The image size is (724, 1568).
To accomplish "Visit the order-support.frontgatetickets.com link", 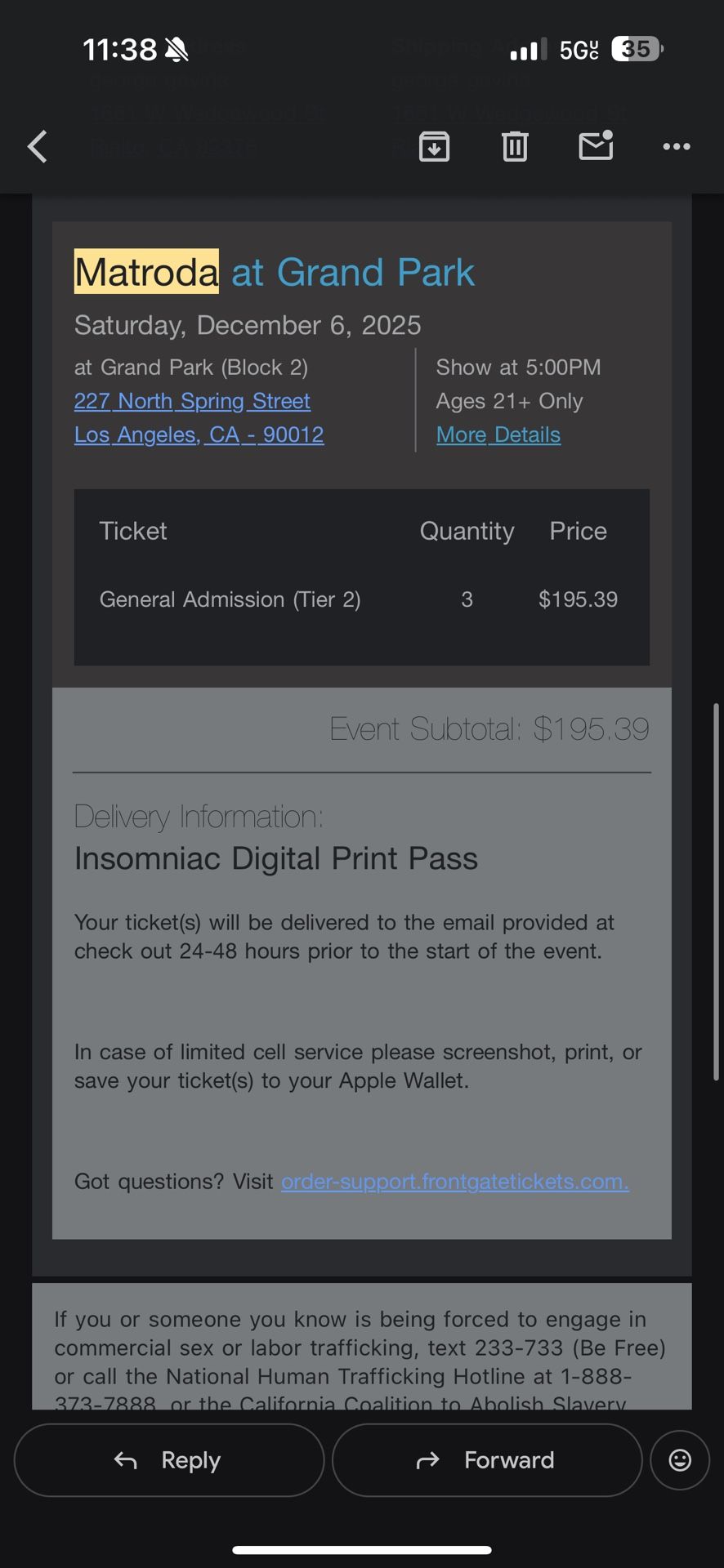I will [x=454, y=1182].
